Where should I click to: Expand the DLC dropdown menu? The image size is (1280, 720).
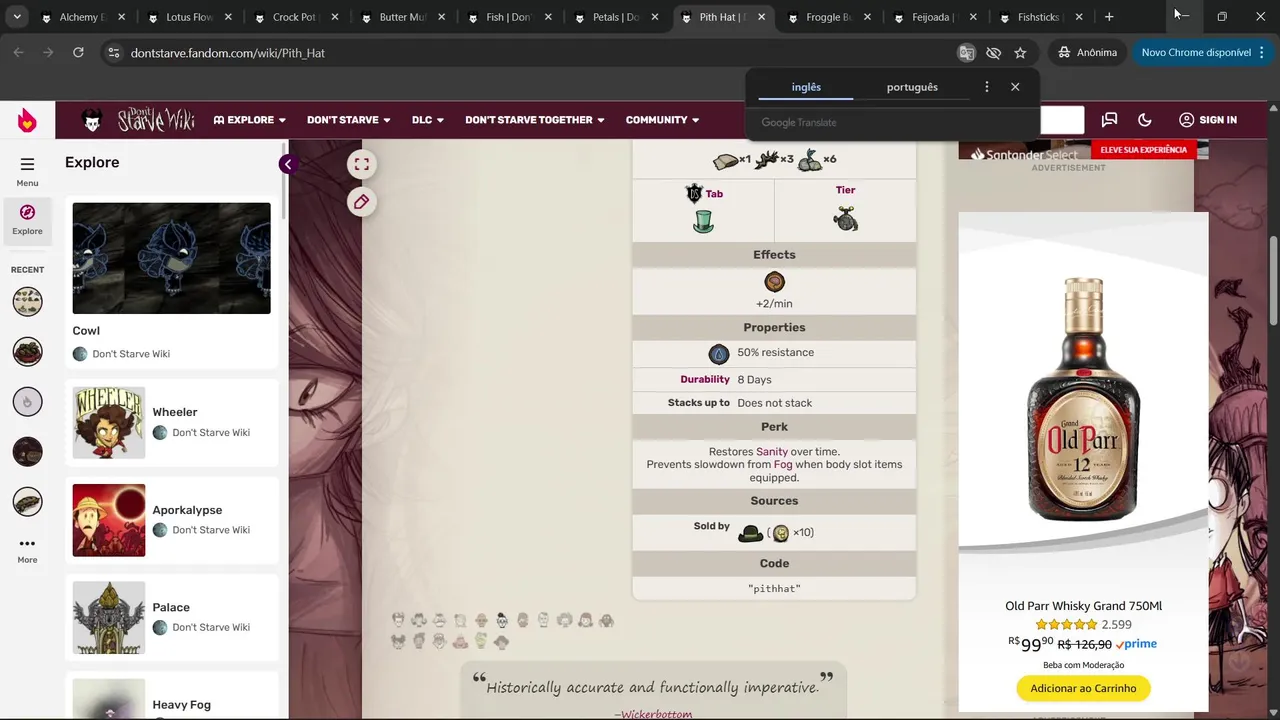coord(428,120)
